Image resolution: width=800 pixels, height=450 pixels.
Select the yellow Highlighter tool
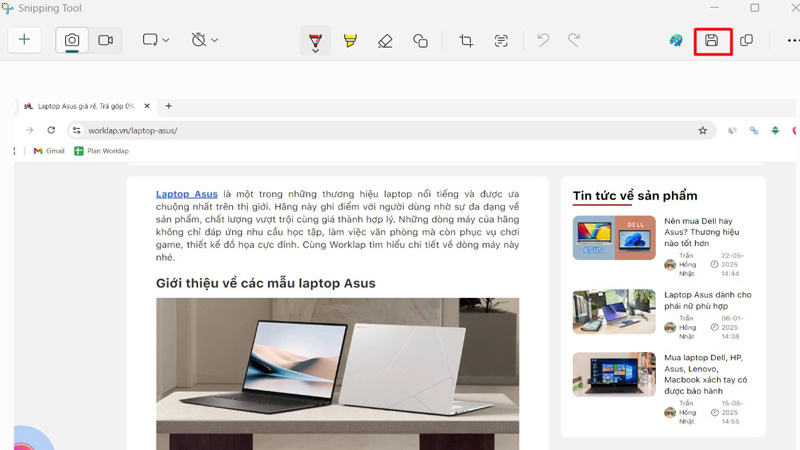(350, 40)
